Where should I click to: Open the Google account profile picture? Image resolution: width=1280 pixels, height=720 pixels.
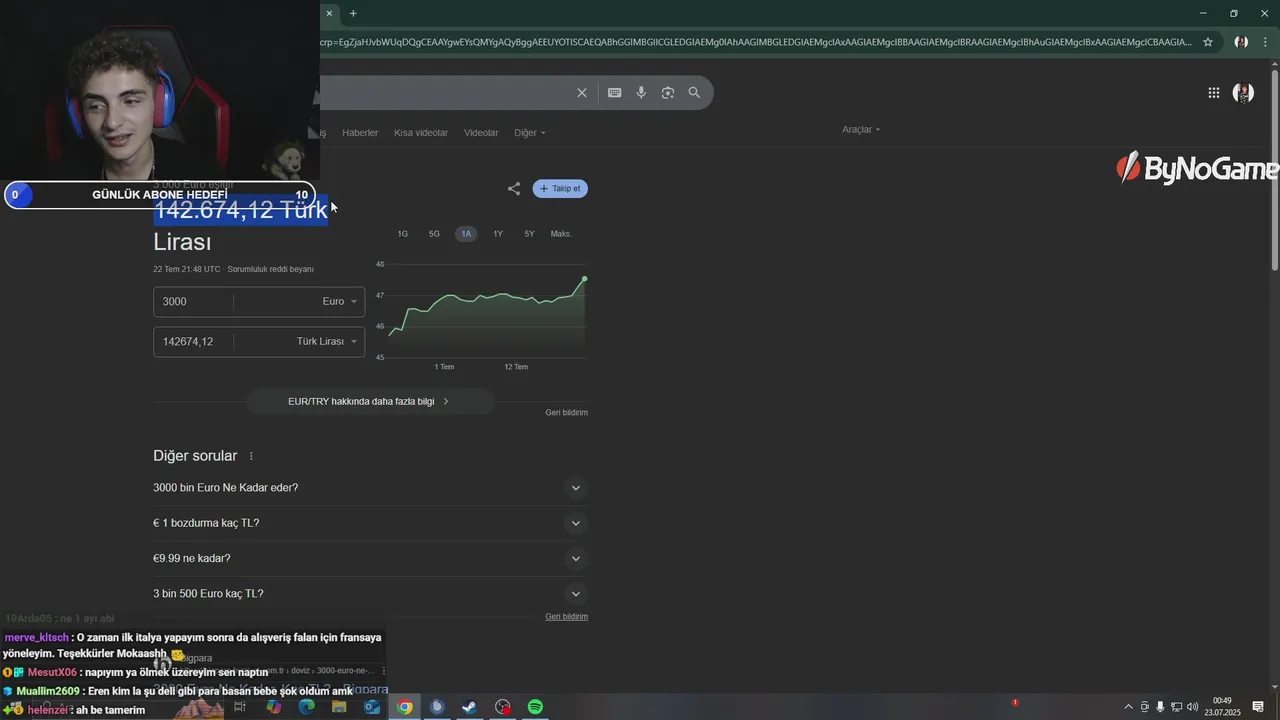[x=1244, y=93]
